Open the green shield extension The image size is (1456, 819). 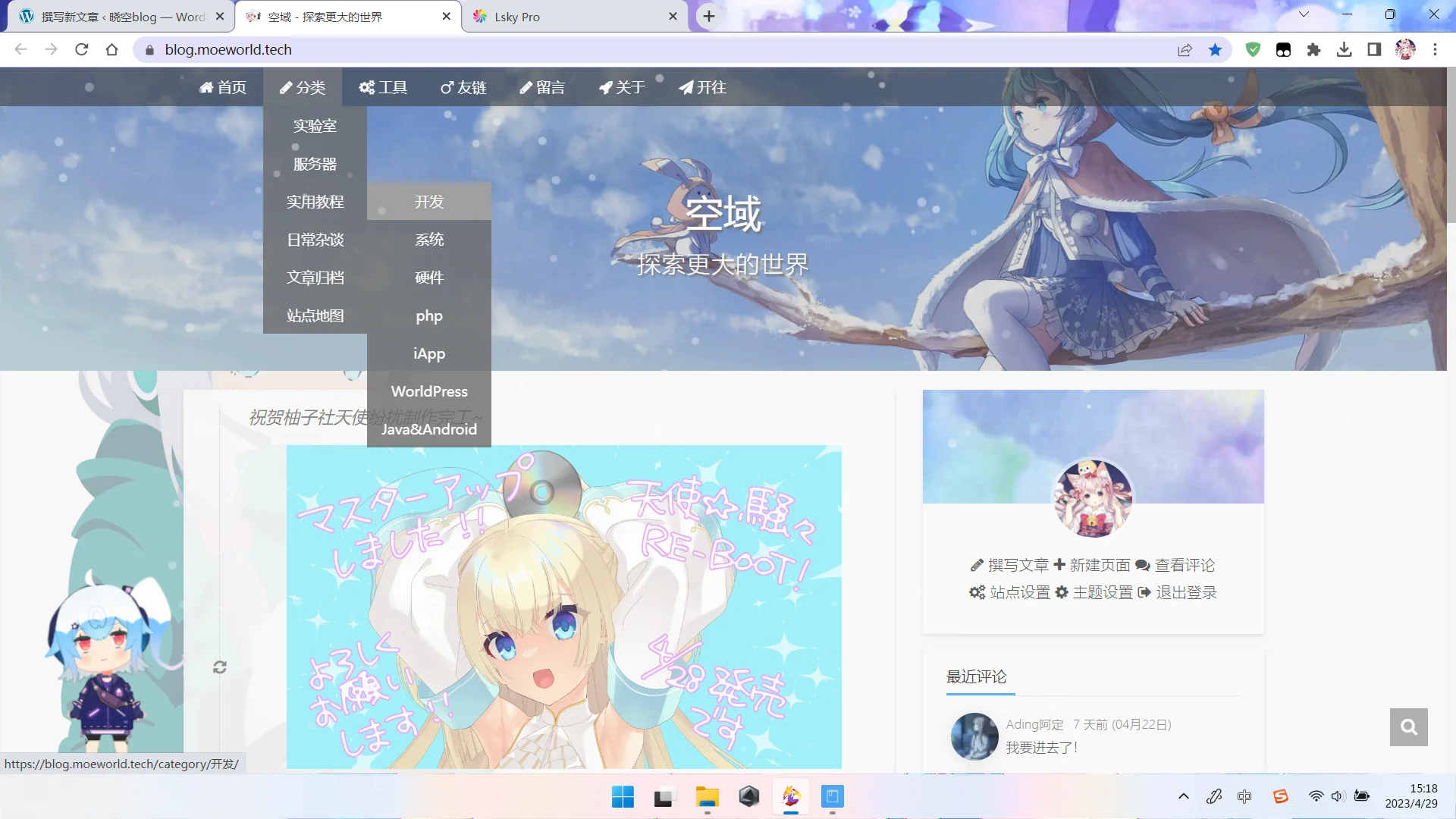(x=1253, y=49)
